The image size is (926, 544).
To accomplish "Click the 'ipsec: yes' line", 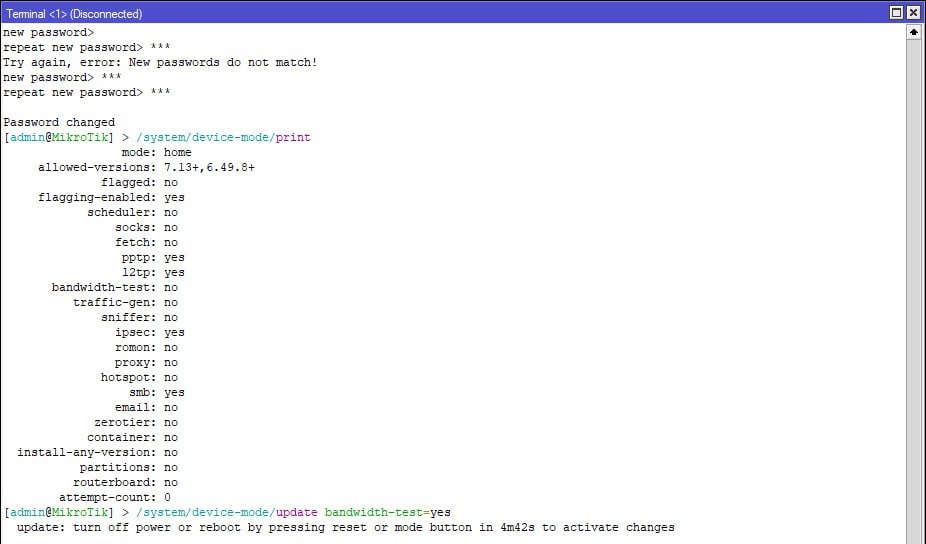I will [x=149, y=333].
